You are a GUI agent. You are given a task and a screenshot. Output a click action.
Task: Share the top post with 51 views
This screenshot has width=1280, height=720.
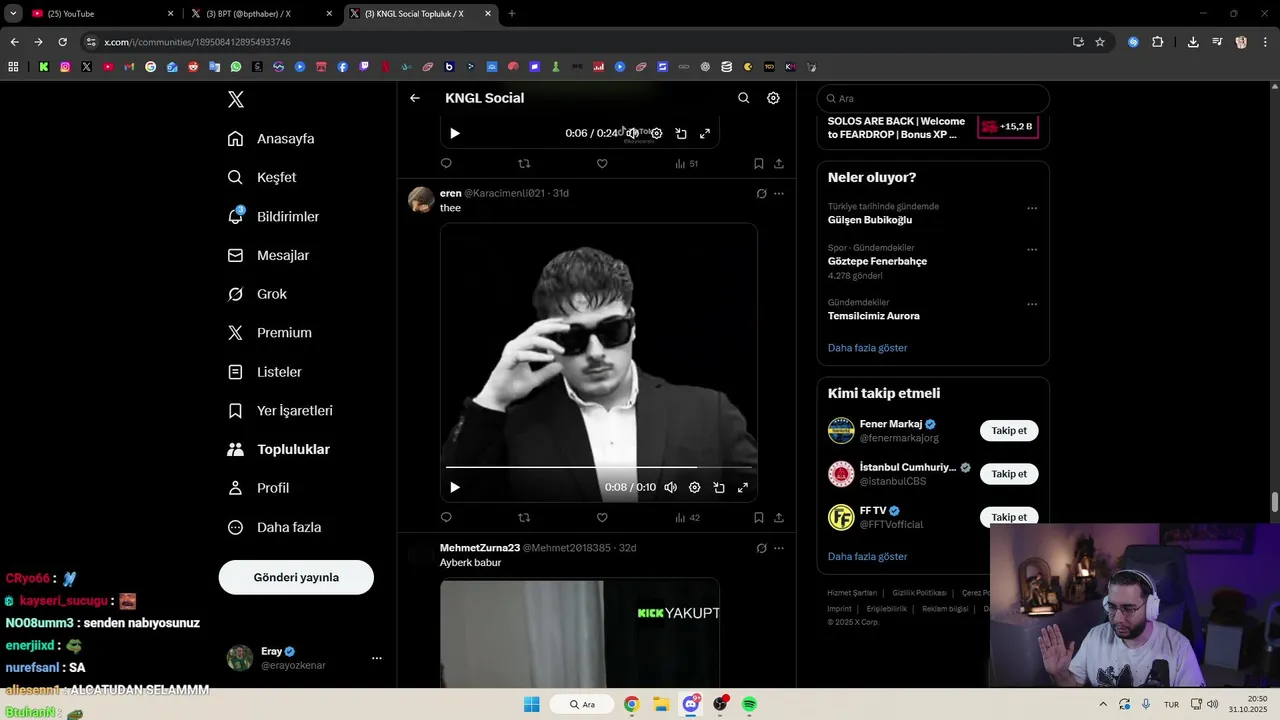point(779,163)
